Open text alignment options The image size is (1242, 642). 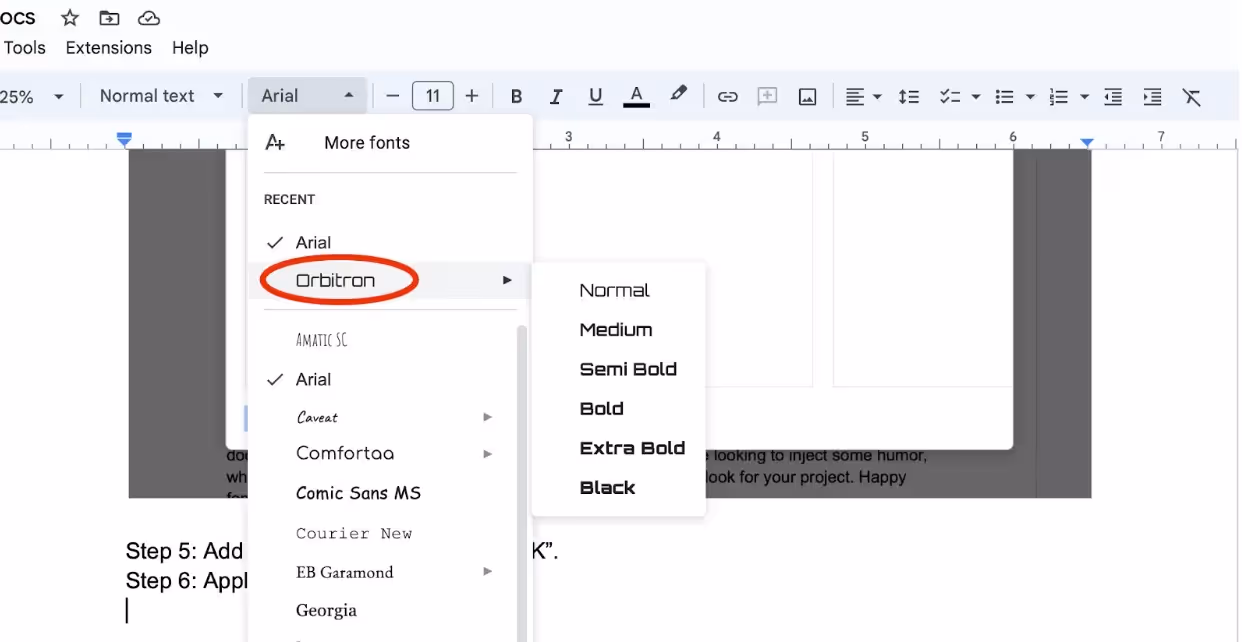click(x=863, y=96)
